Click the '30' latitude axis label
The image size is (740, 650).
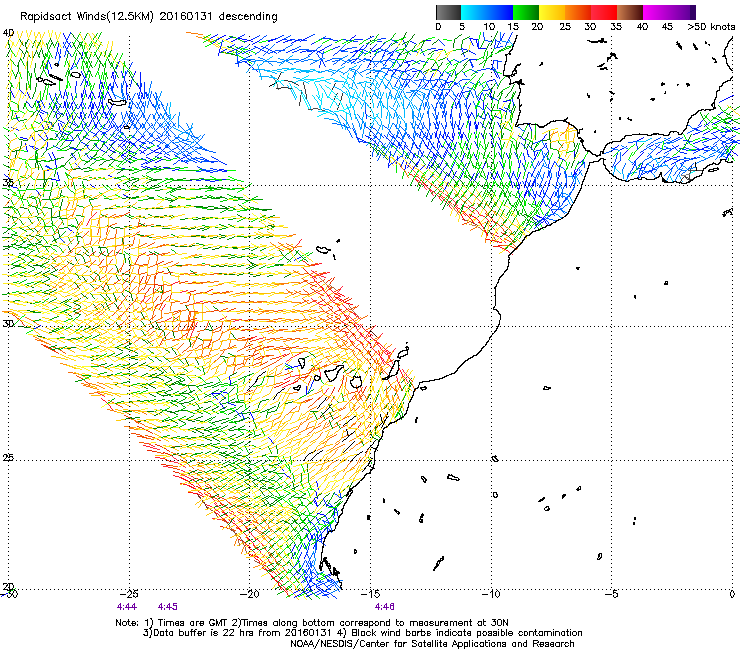pos(8,324)
